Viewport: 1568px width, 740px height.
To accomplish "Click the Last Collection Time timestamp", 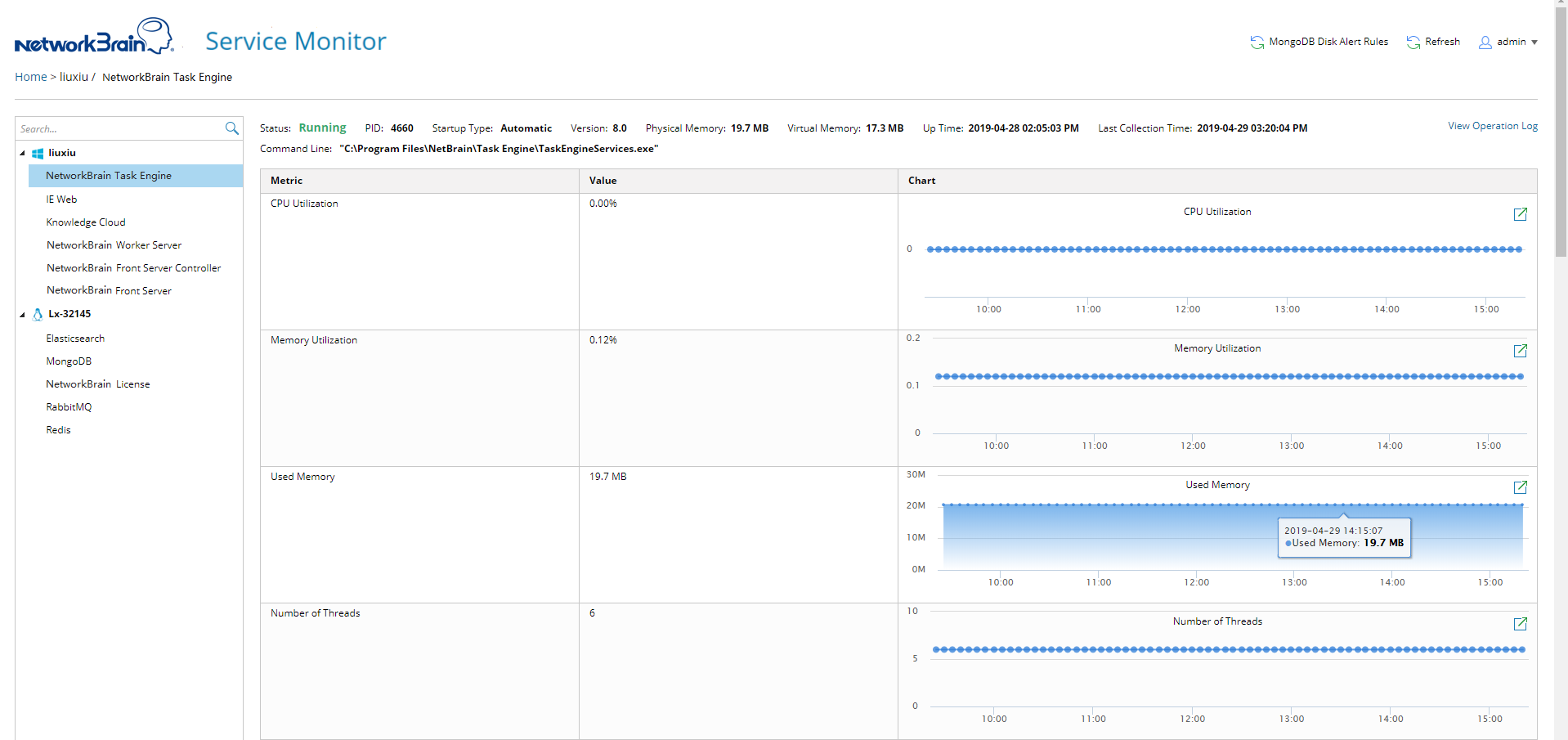I will tap(1252, 128).
